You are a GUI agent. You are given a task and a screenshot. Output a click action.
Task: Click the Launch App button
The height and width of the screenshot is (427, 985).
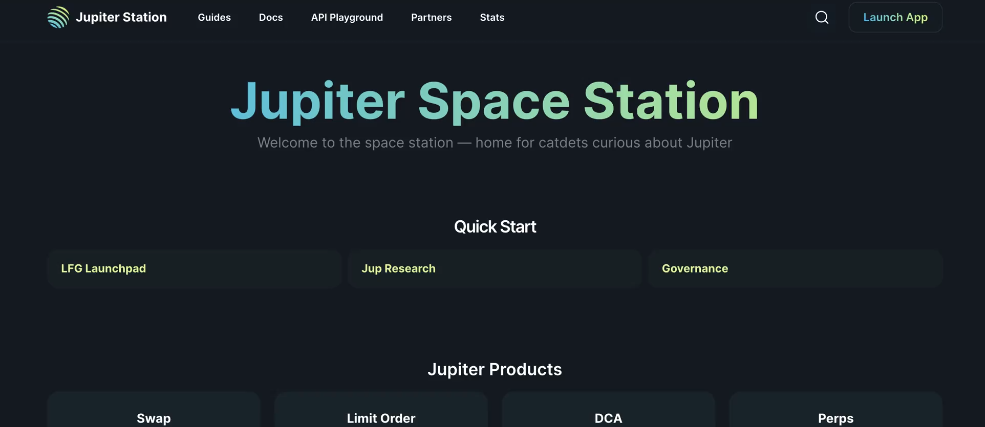pyautogui.click(x=895, y=18)
